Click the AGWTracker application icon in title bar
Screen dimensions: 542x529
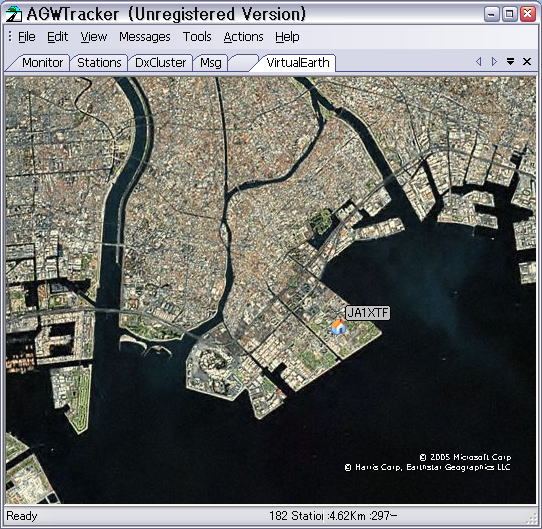click(x=14, y=14)
